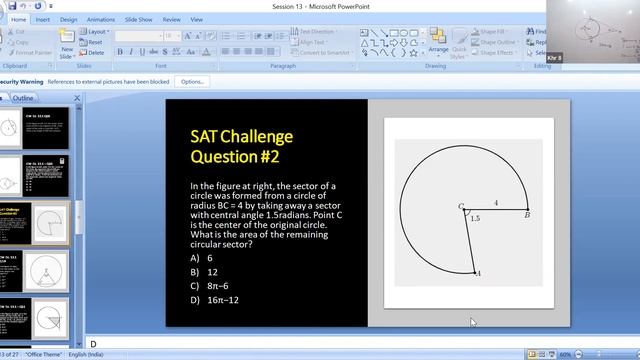This screenshot has height=360, width=640.
Task: Decrease the font size
Action: click(x=198, y=36)
